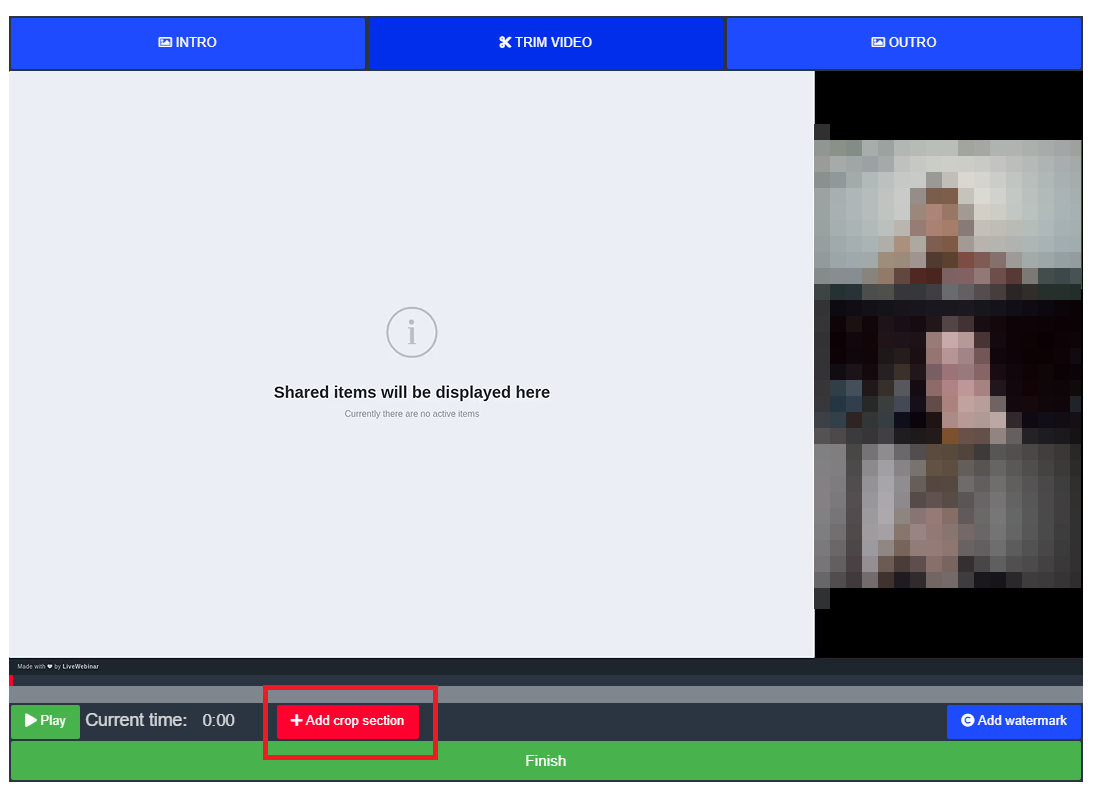Switch to the INTRO tab
Viewport: 1096px width, 793px height.
pos(188,42)
